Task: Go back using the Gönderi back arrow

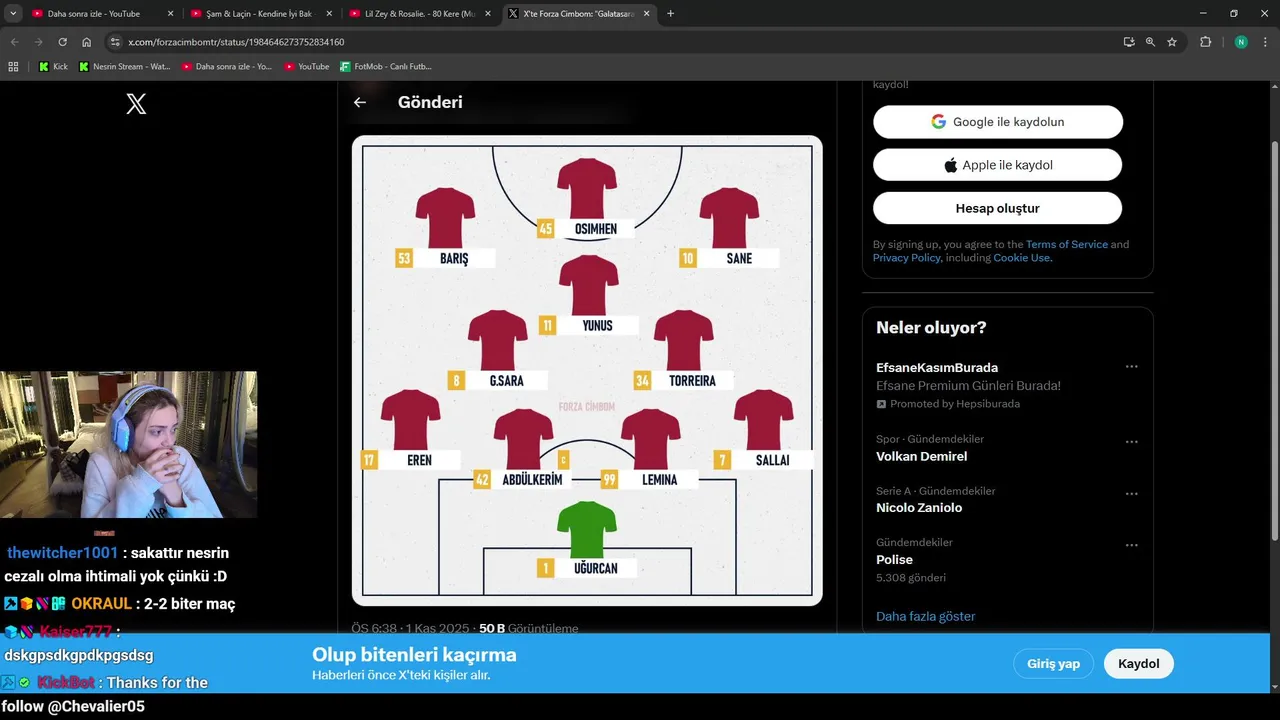Action: [x=360, y=102]
